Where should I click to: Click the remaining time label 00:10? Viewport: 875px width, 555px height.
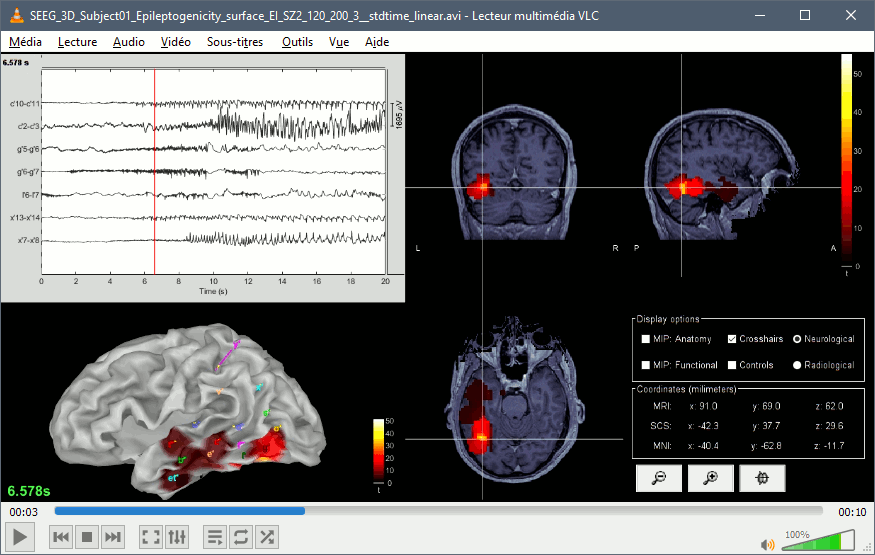852,511
